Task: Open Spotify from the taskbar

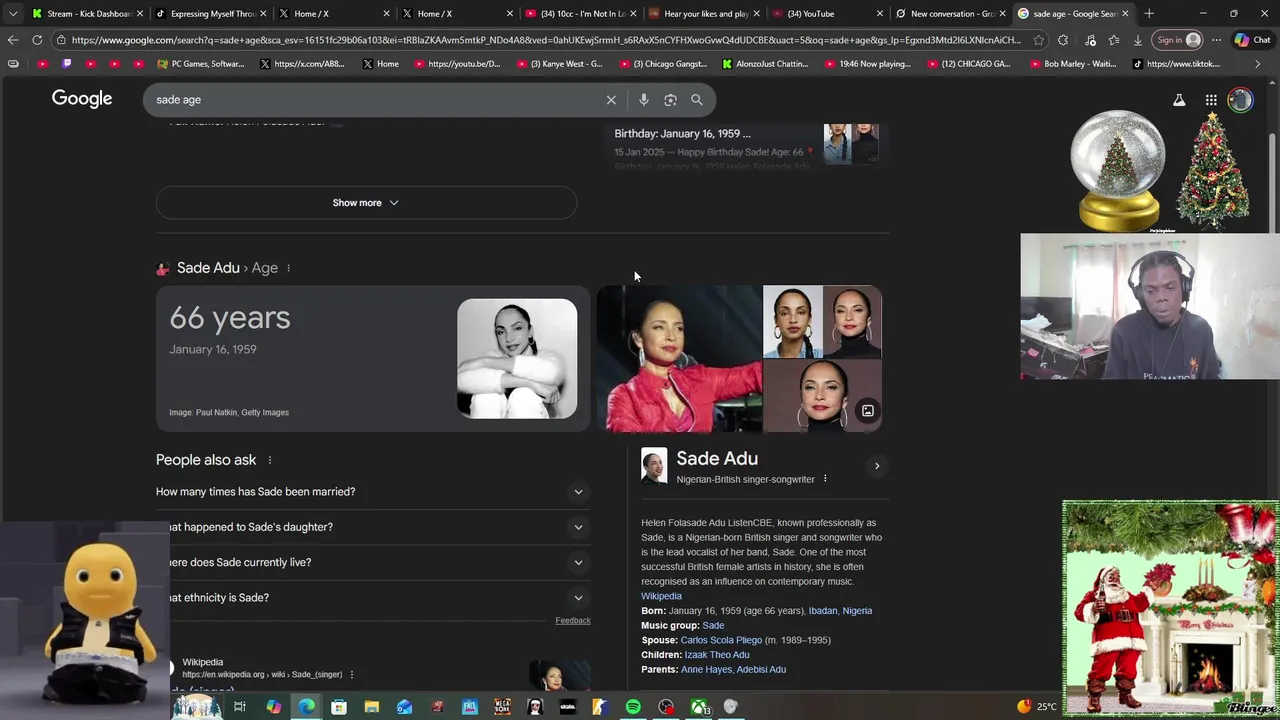Action: click(x=633, y=707)
